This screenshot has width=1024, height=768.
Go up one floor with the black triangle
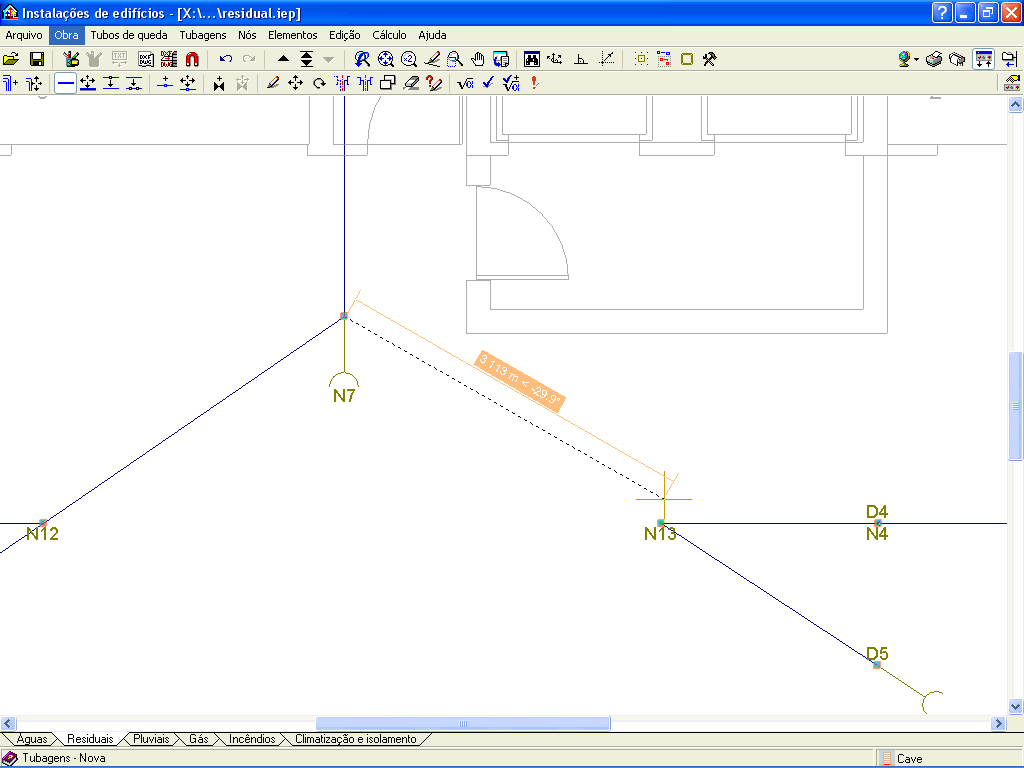point(283,59)
